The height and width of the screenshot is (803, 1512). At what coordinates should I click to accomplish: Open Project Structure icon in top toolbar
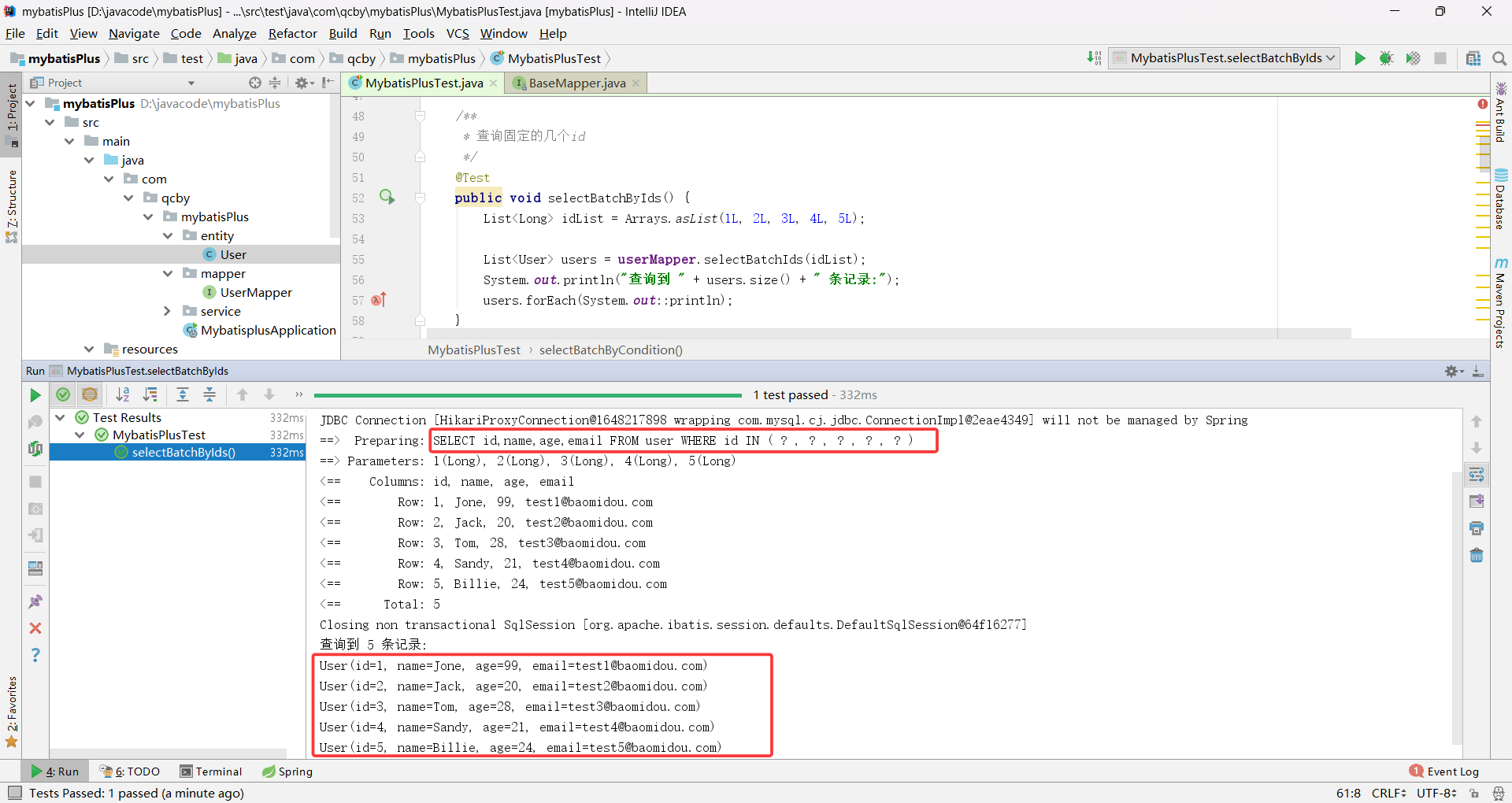pyautogui.click(x=1473, y=58)
